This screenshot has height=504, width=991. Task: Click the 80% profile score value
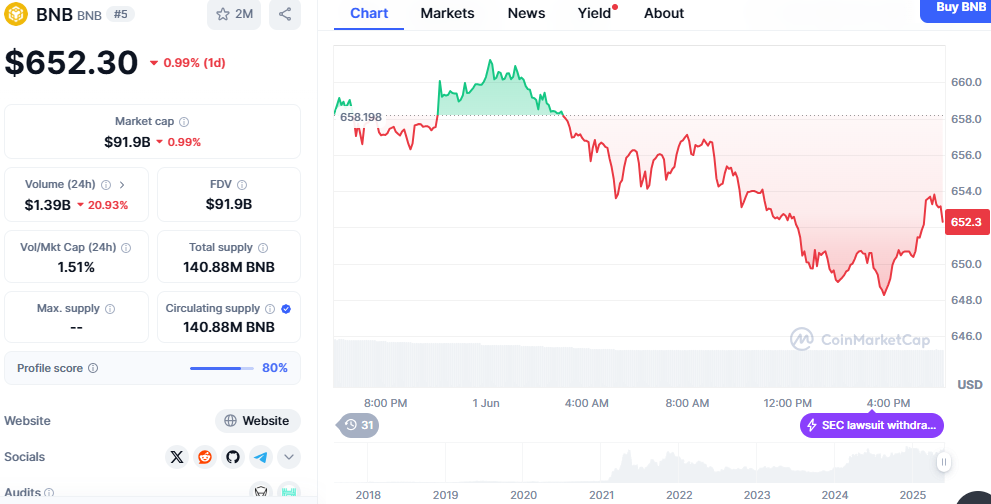point(275,368)
